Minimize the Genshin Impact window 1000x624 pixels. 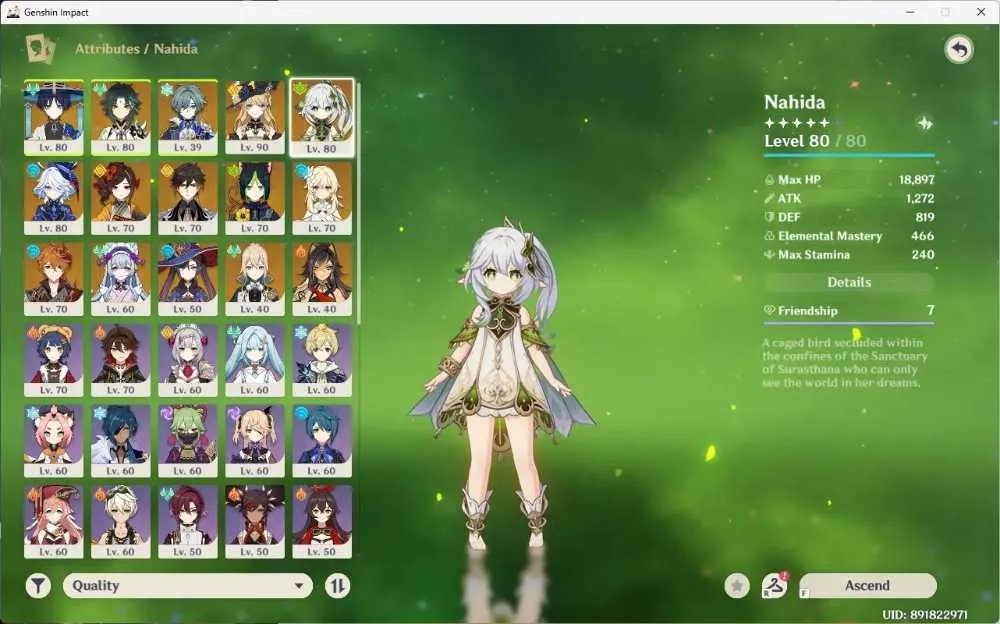coord(911,12)
